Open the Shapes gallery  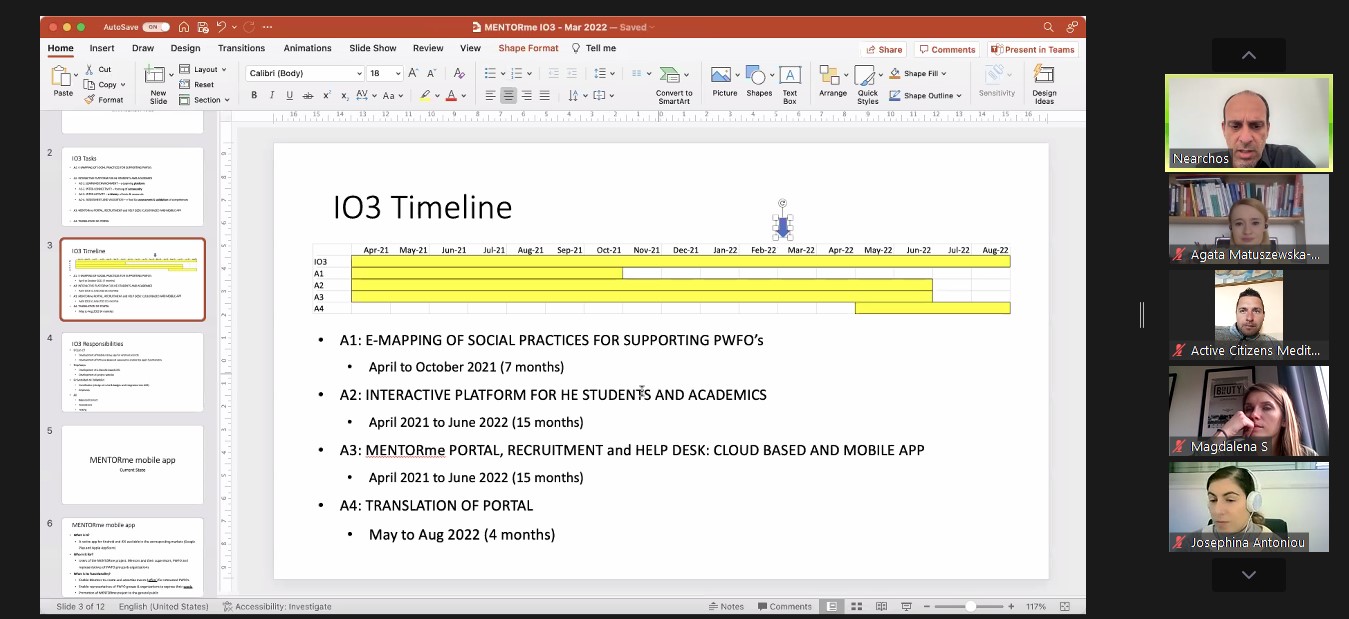[759, 84]
